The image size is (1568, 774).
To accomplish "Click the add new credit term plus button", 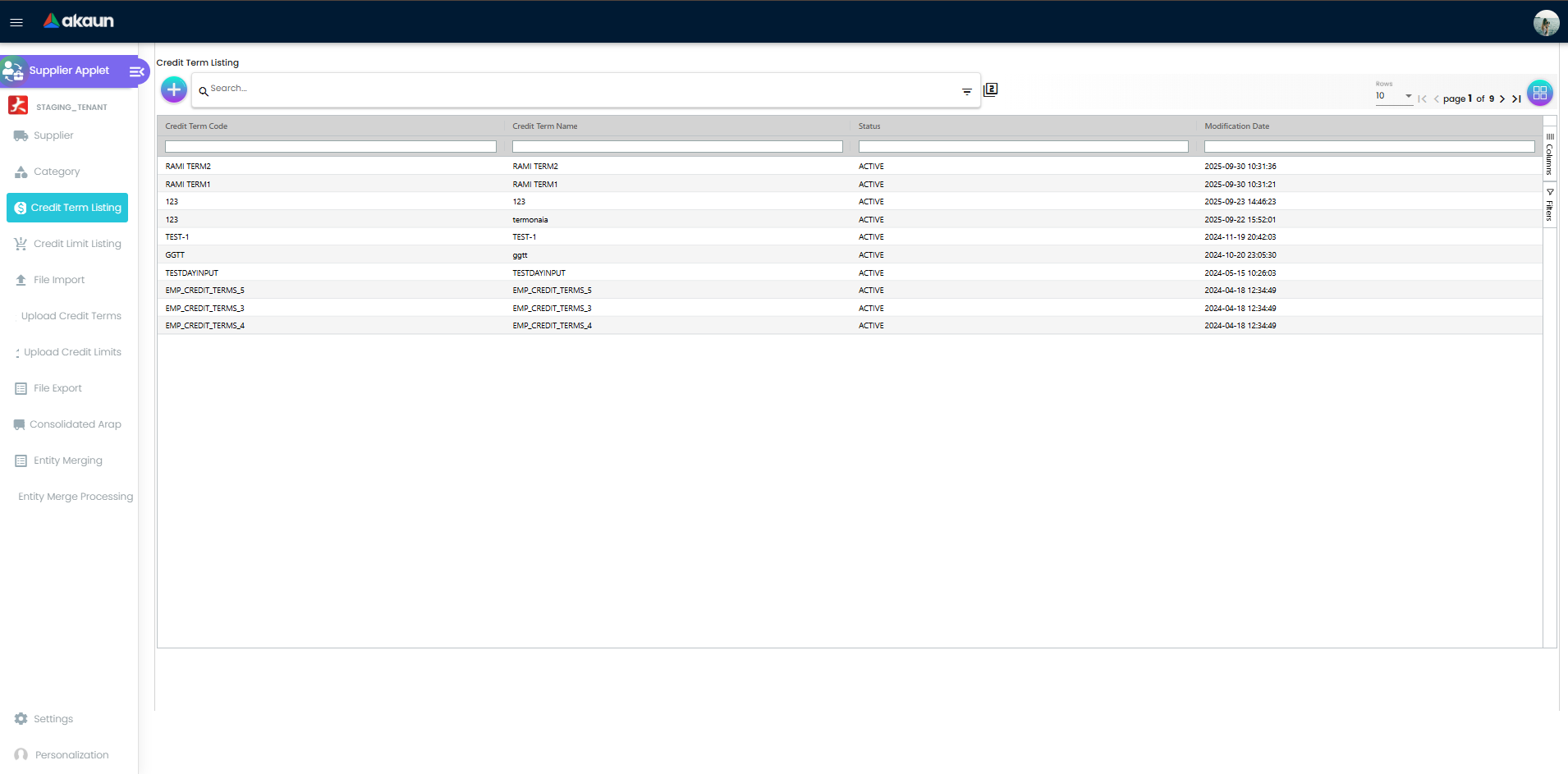I will pos(174,89).
